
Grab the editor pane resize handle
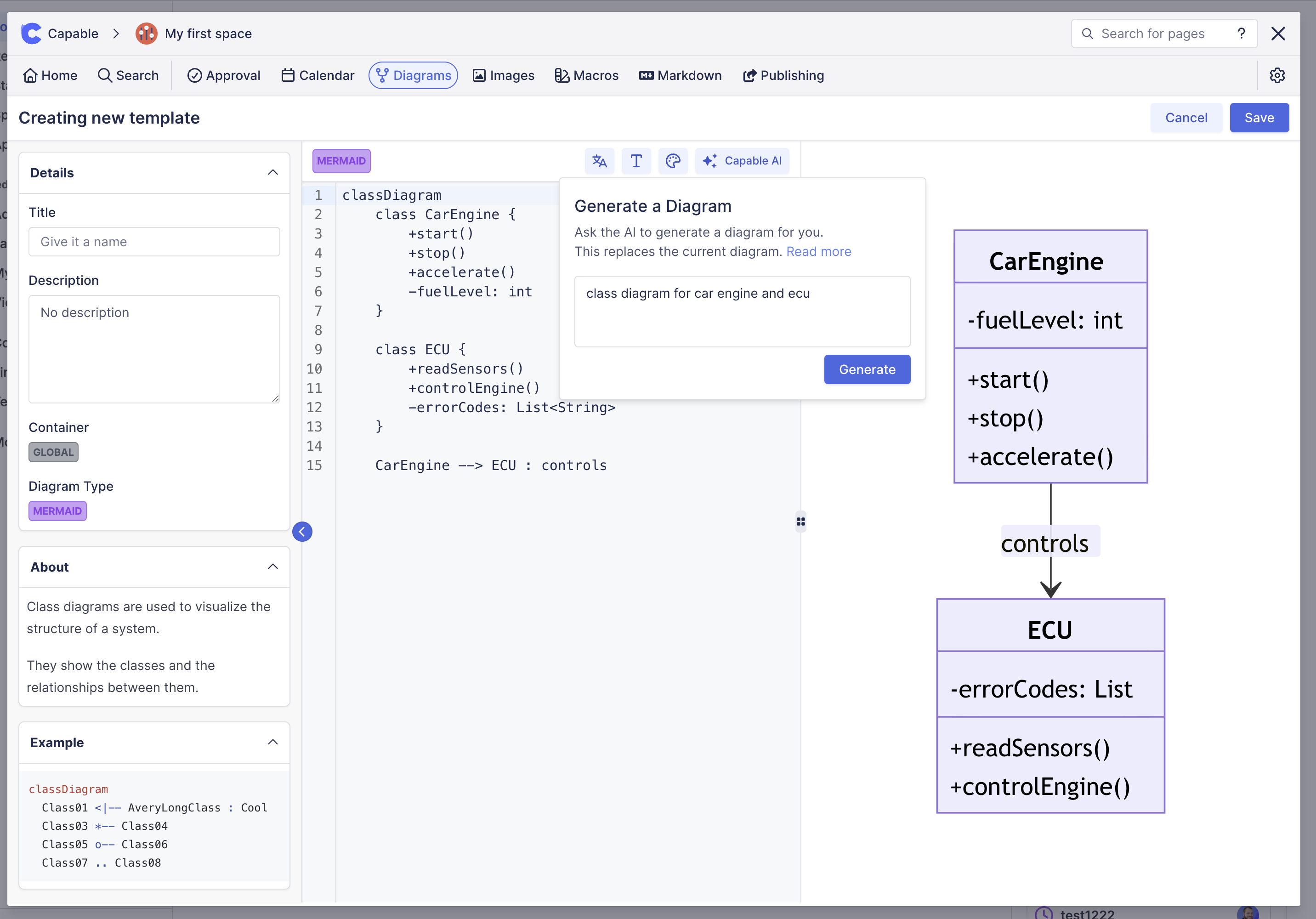[801, 521]
